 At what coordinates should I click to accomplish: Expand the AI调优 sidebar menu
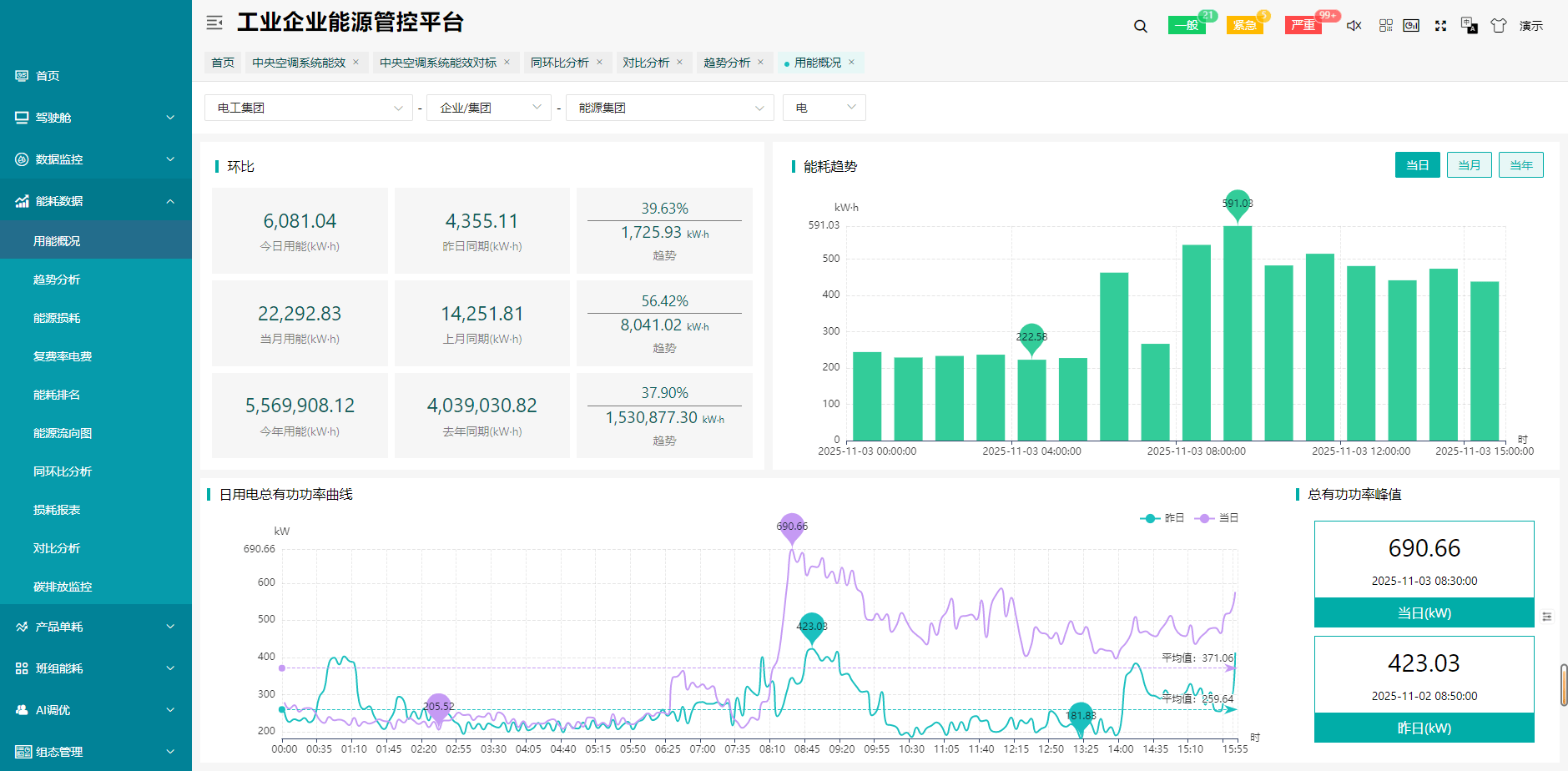click(x=96, y=710)
